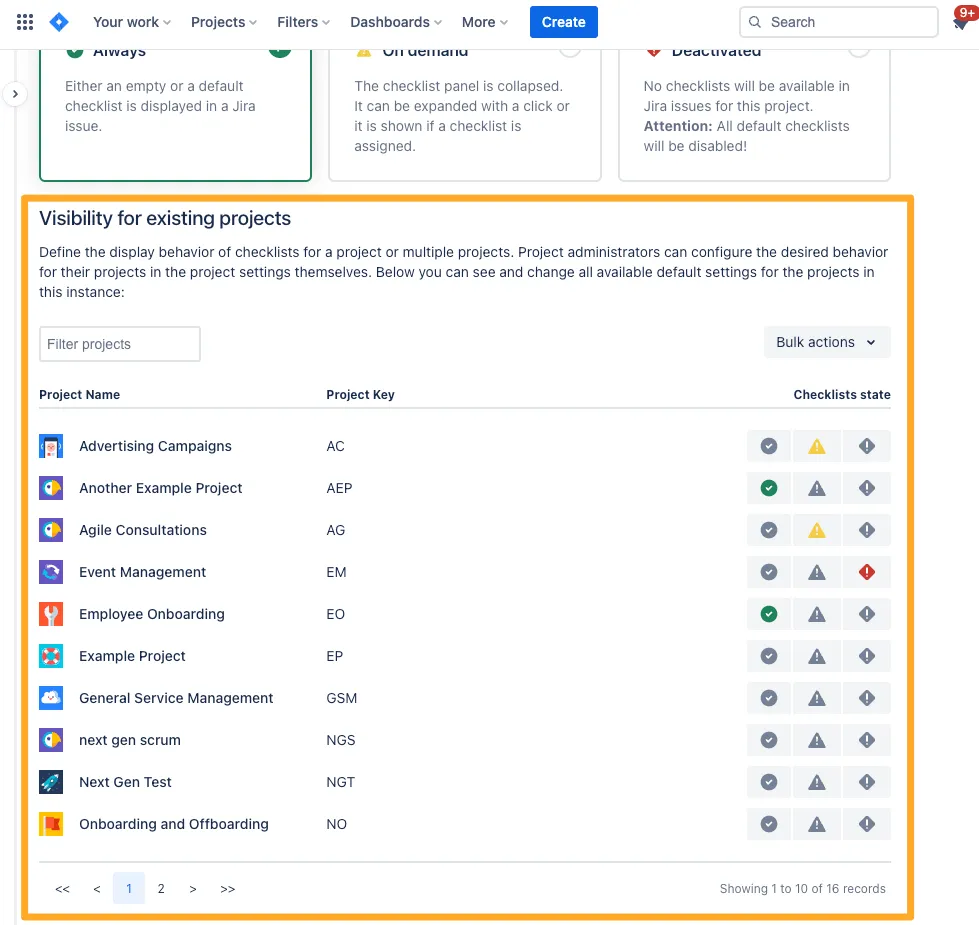This screenshot has width=979, height=925.
Task: Set General Service Management to On demand
Action: (817, 698)
